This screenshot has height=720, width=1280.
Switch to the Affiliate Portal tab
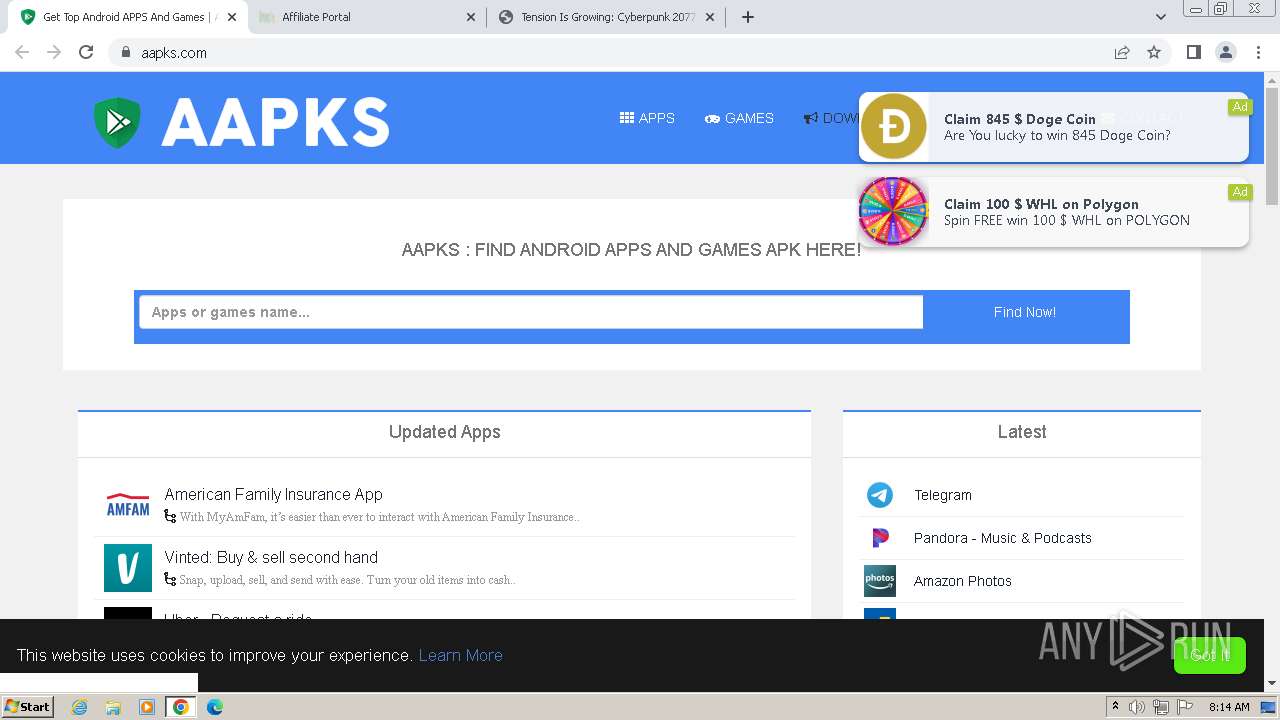click(366, 17)
